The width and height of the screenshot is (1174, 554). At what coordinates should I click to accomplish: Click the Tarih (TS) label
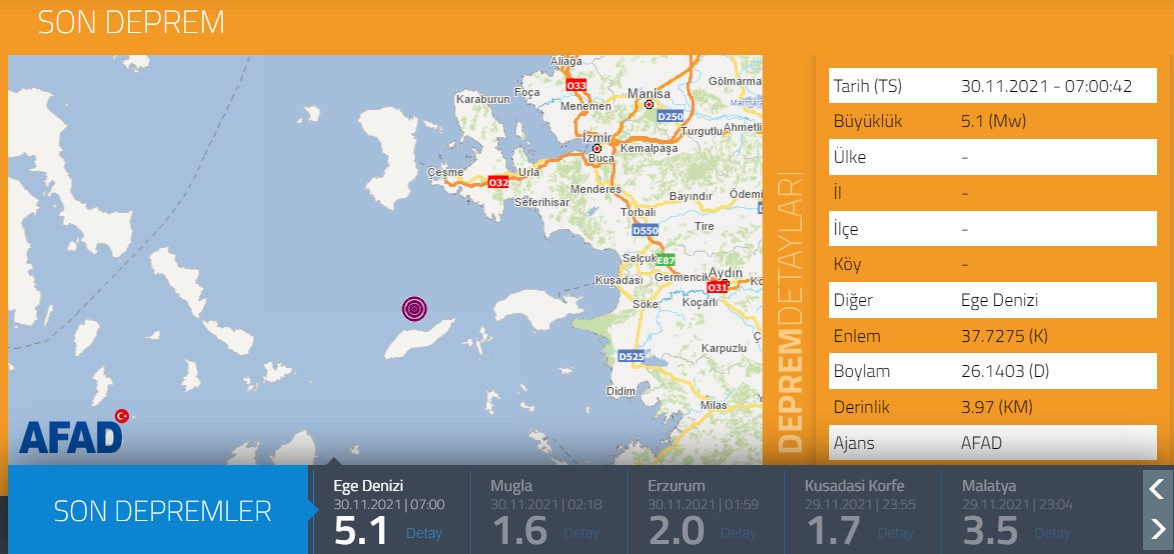pos(868,86)
